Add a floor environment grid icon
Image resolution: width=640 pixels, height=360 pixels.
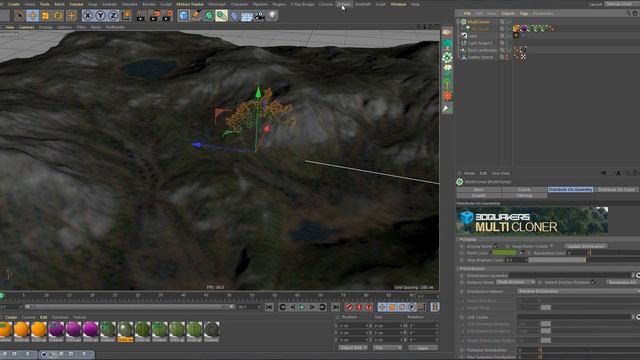247,16
